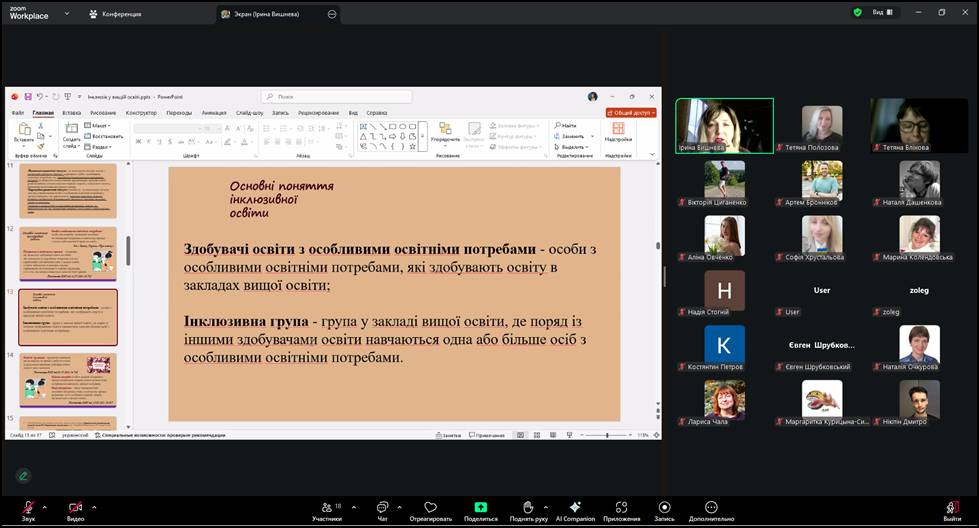Start recording with the Record button
Image resolution: width=979 pixels, height=528 pixels.
coord(664,508)
